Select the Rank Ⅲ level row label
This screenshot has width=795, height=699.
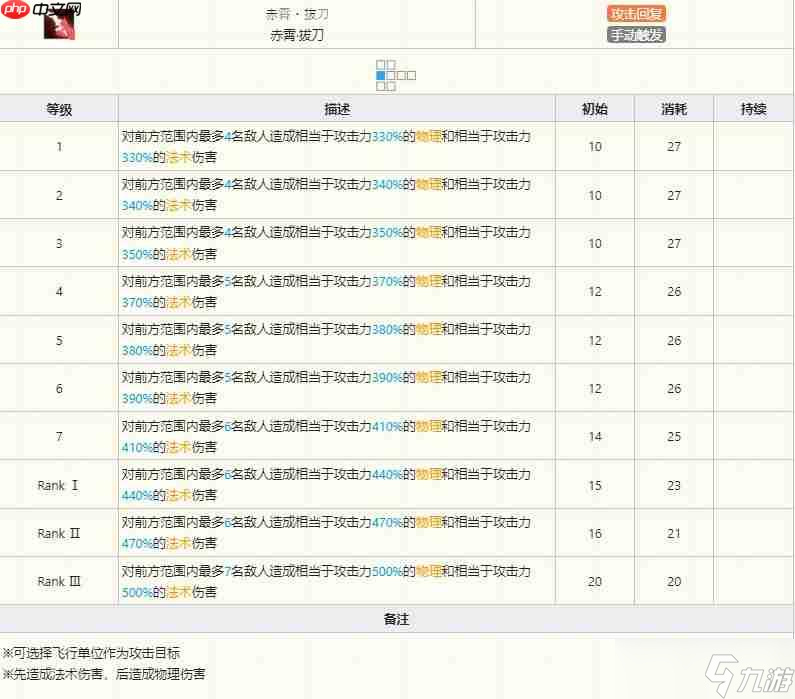[x=59, y=581]
